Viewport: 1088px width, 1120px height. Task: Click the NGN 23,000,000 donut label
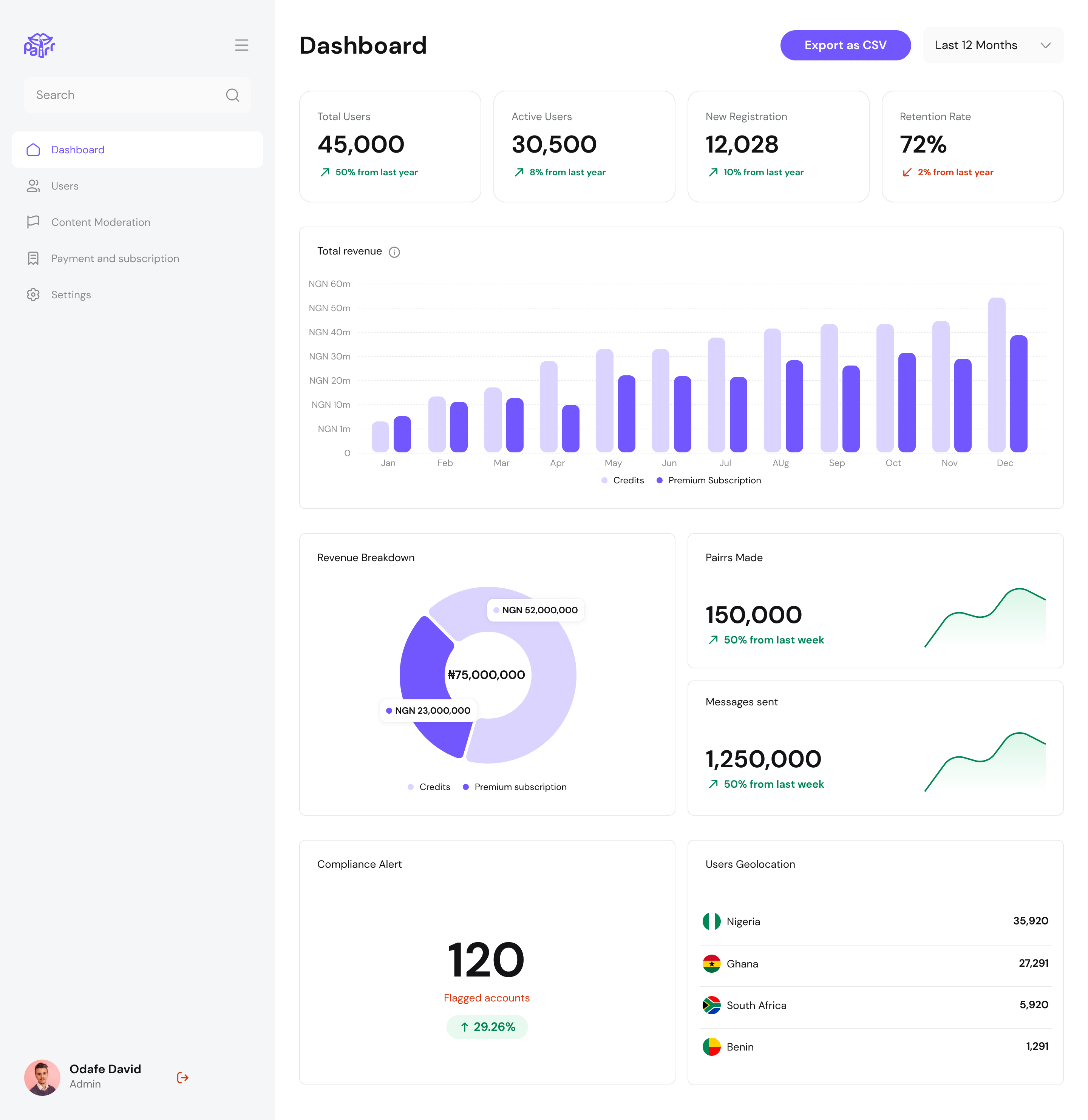428,710
